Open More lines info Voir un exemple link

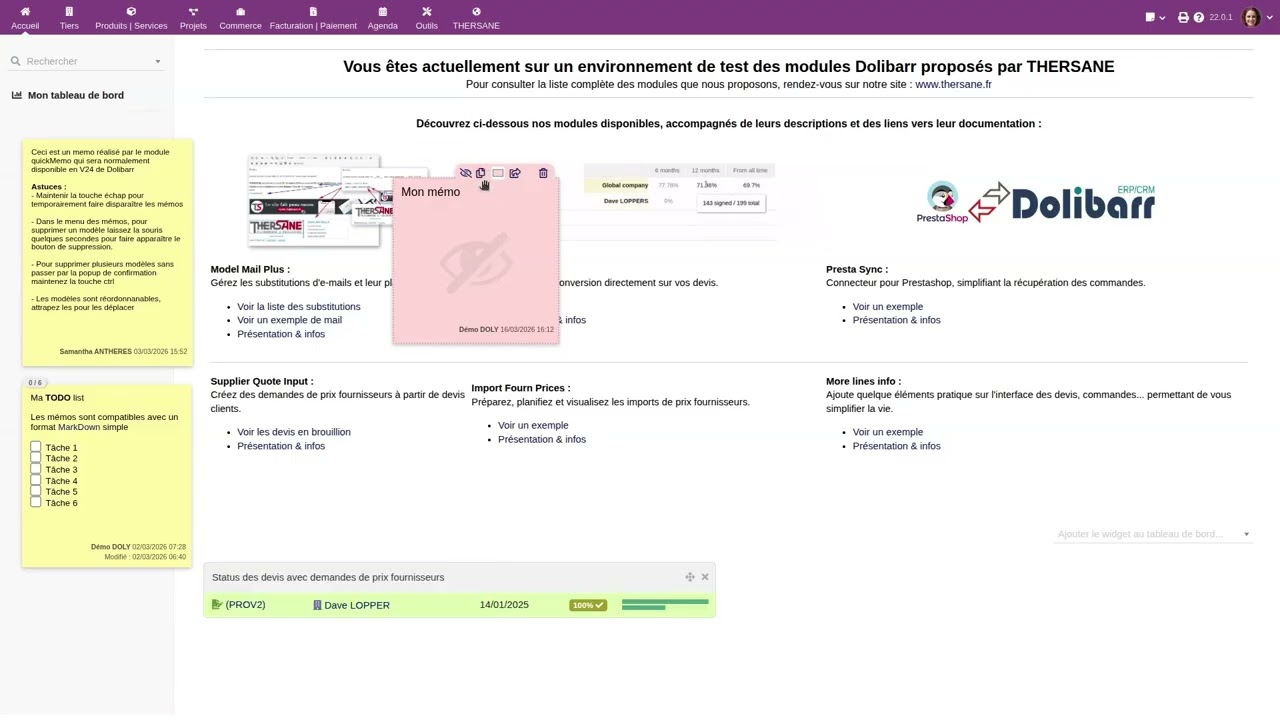click(888, 432)
